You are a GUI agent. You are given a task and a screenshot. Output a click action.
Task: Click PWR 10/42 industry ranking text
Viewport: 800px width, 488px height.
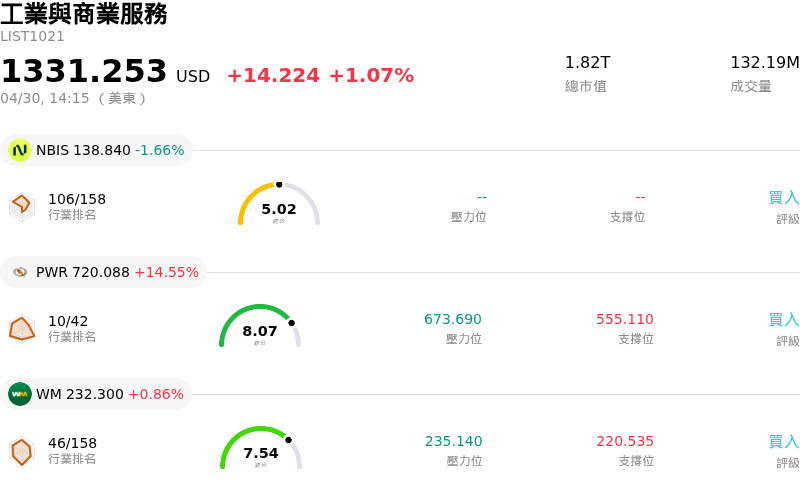[68, 321]
